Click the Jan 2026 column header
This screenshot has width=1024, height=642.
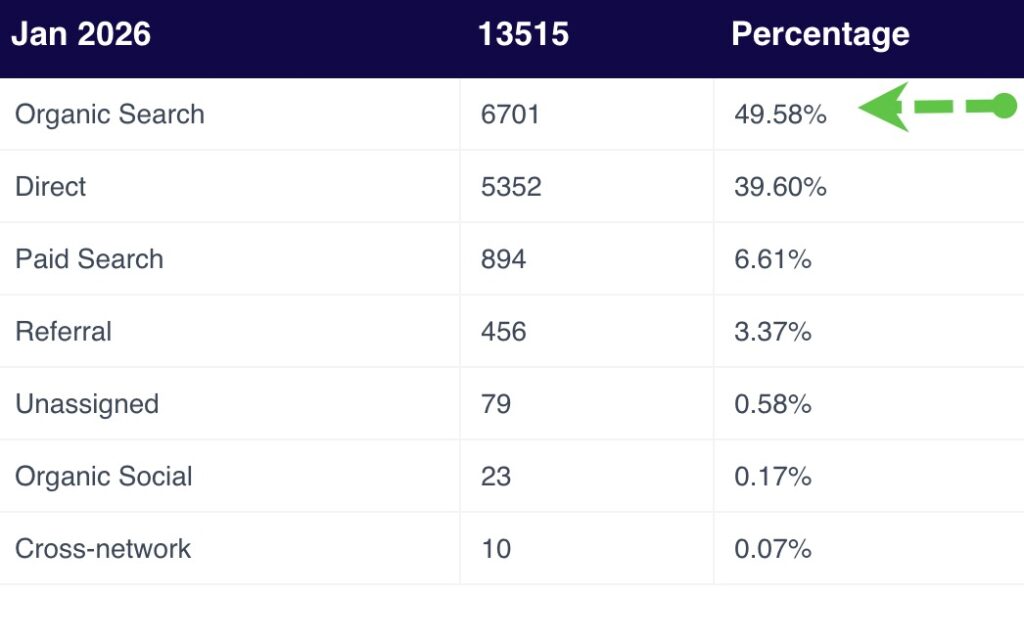[x=81, y=35]
